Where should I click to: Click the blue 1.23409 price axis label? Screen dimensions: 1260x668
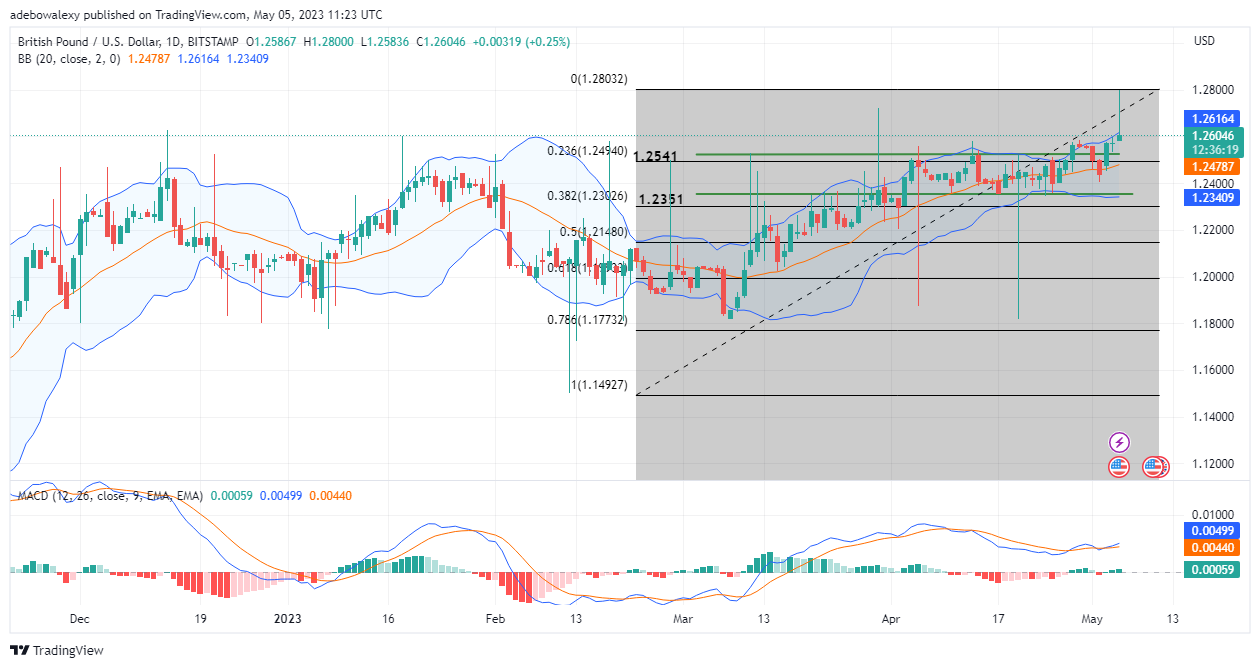pyautogui.click(x=1213, y=198)
